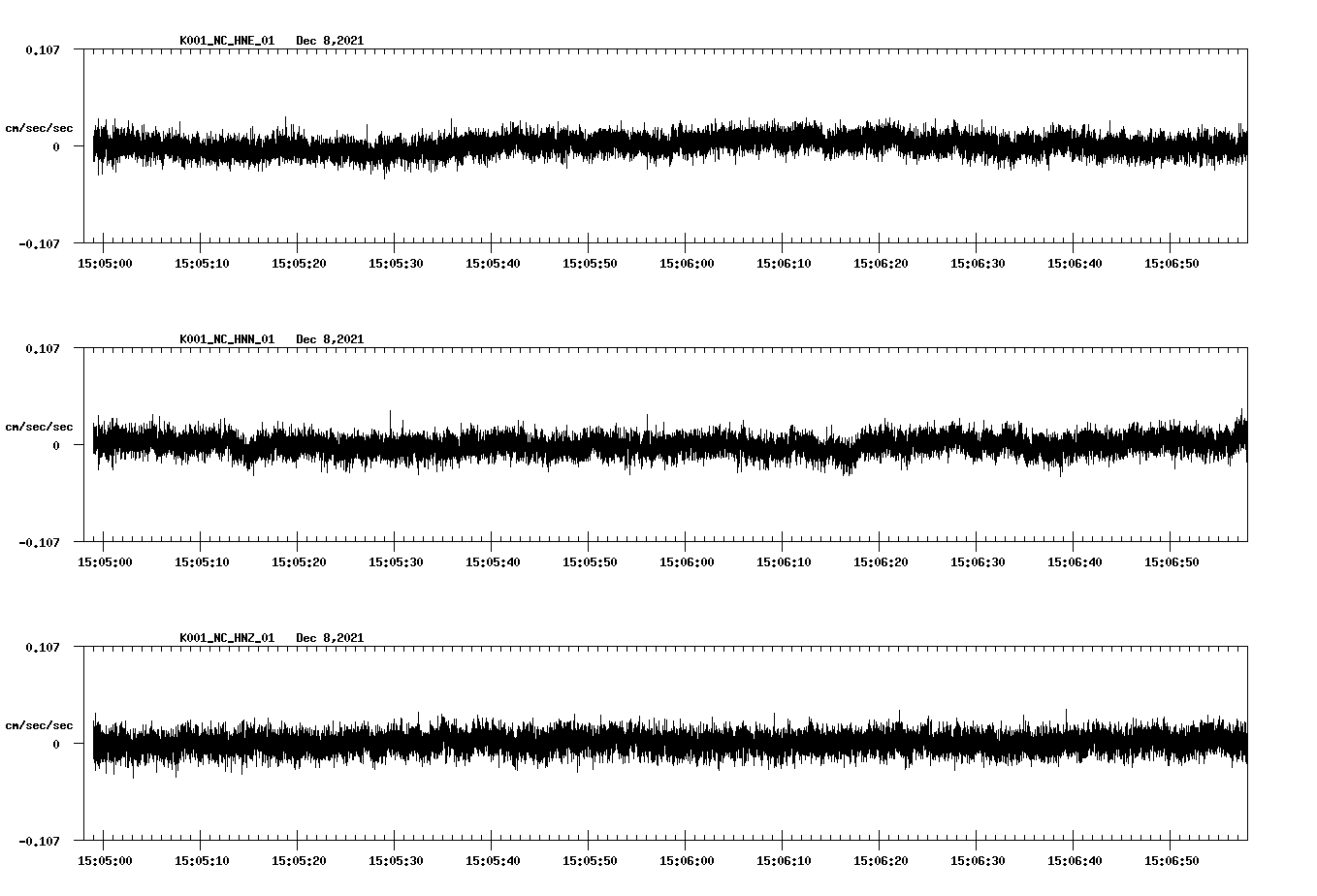1317x896 pixels.
Task: Click 15:05:20 time label on HNN plot
Action: (299, 562)
